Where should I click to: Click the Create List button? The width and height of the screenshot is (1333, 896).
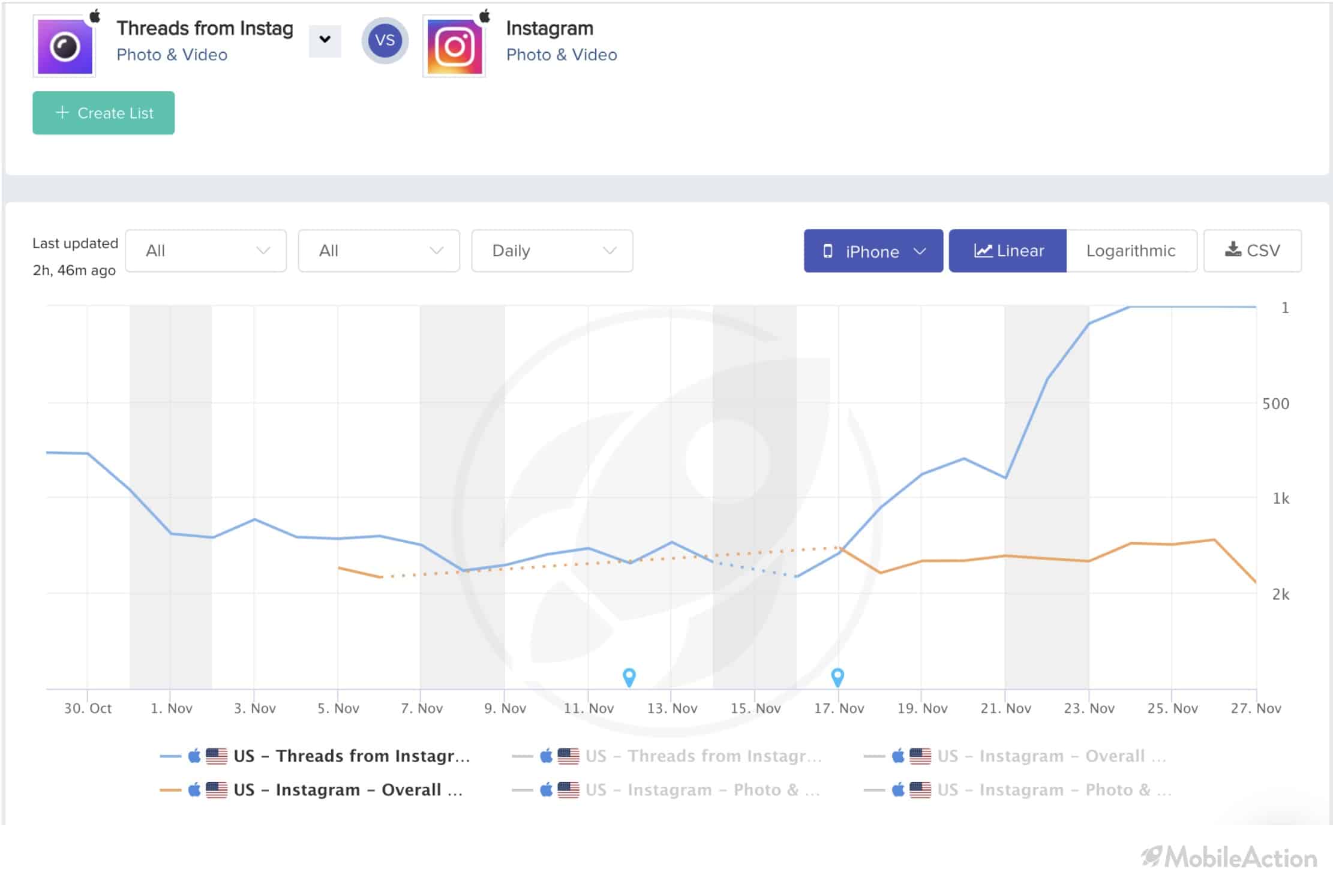tap(104, 113)
